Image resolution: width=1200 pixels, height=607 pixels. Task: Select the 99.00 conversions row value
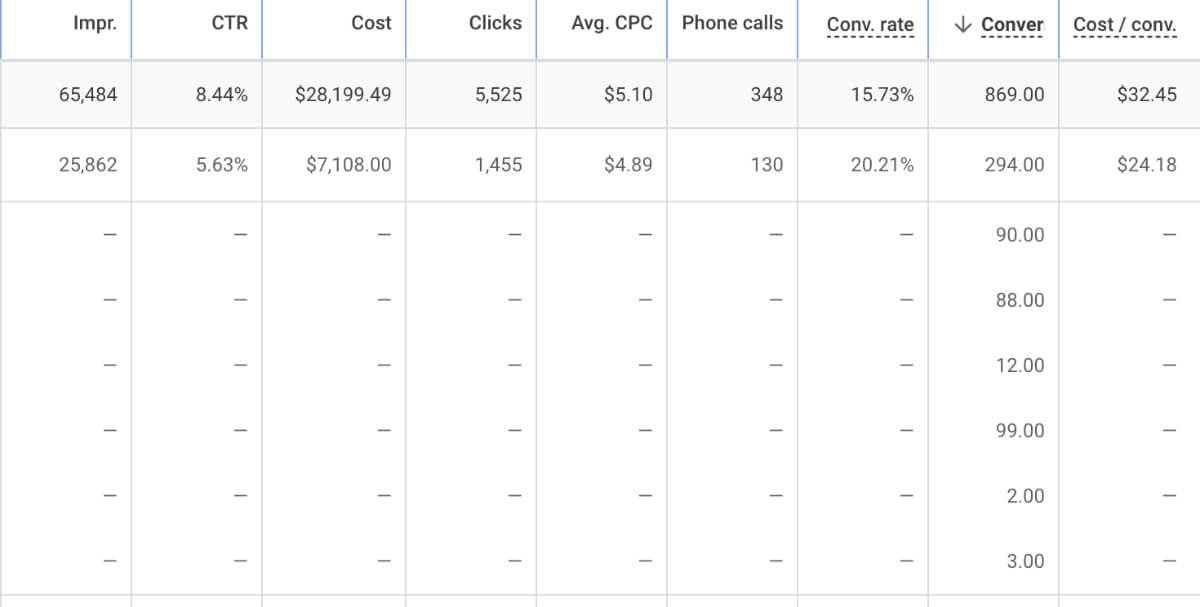coord(1019,430)
